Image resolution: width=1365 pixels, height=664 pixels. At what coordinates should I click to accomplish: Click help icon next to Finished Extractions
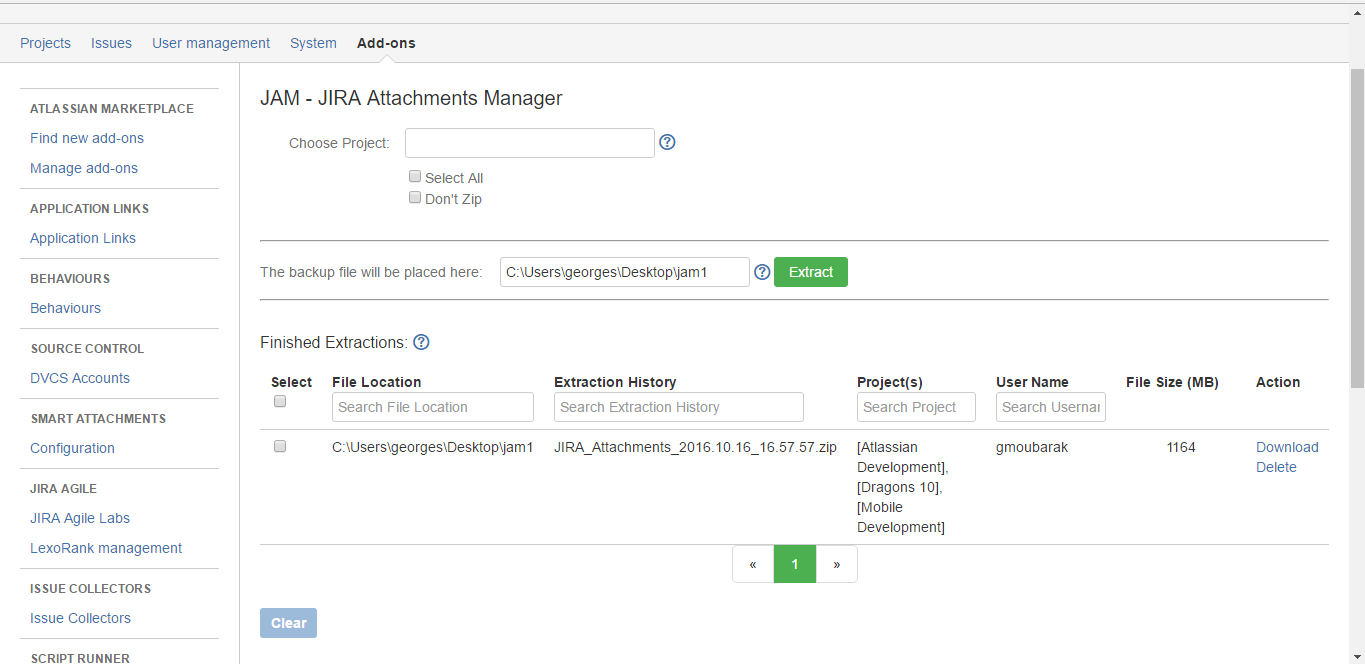coord(421,342)
